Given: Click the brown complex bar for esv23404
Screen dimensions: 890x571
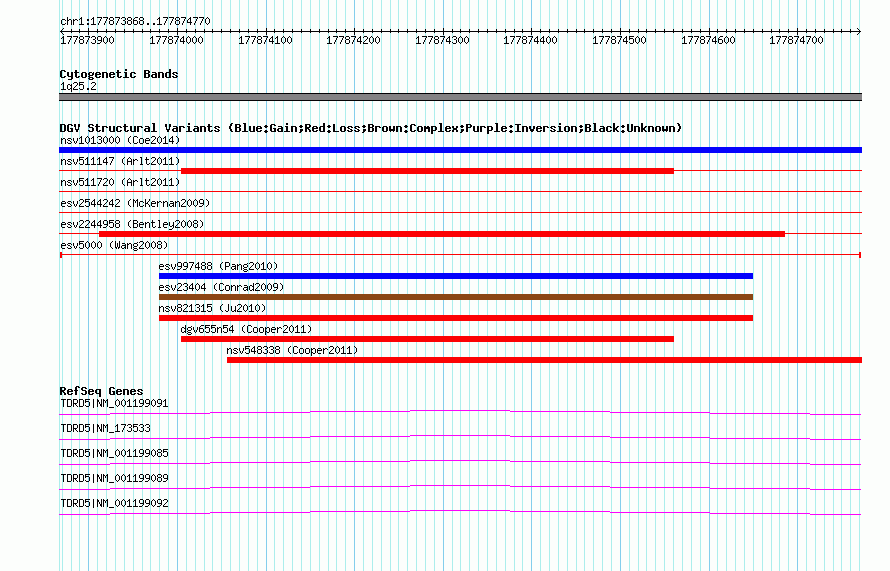Looking at the screenshot, I should [456, 297].
